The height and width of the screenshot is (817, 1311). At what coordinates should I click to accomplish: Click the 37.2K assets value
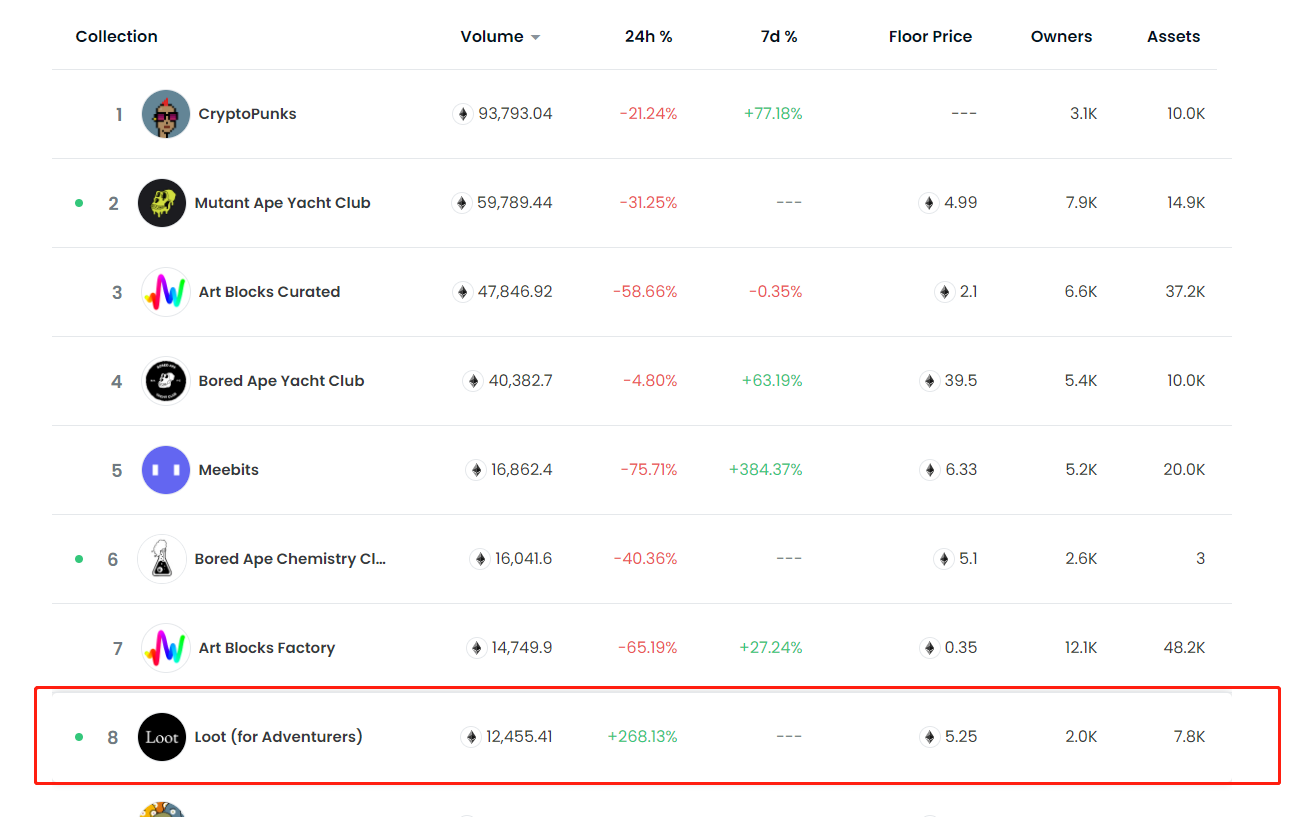[1184, 292]
